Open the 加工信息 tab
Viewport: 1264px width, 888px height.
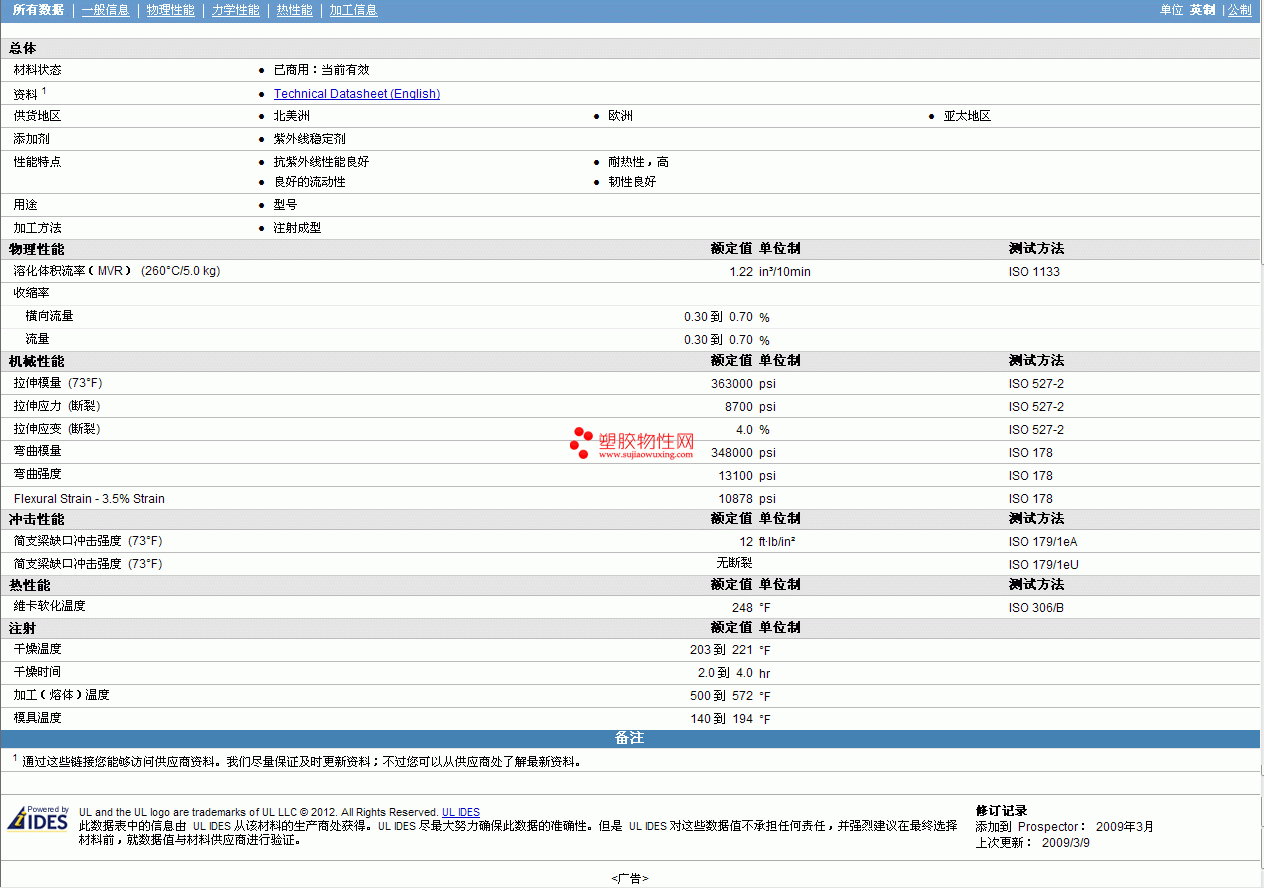pyautogui.click(x=353, y=10)
